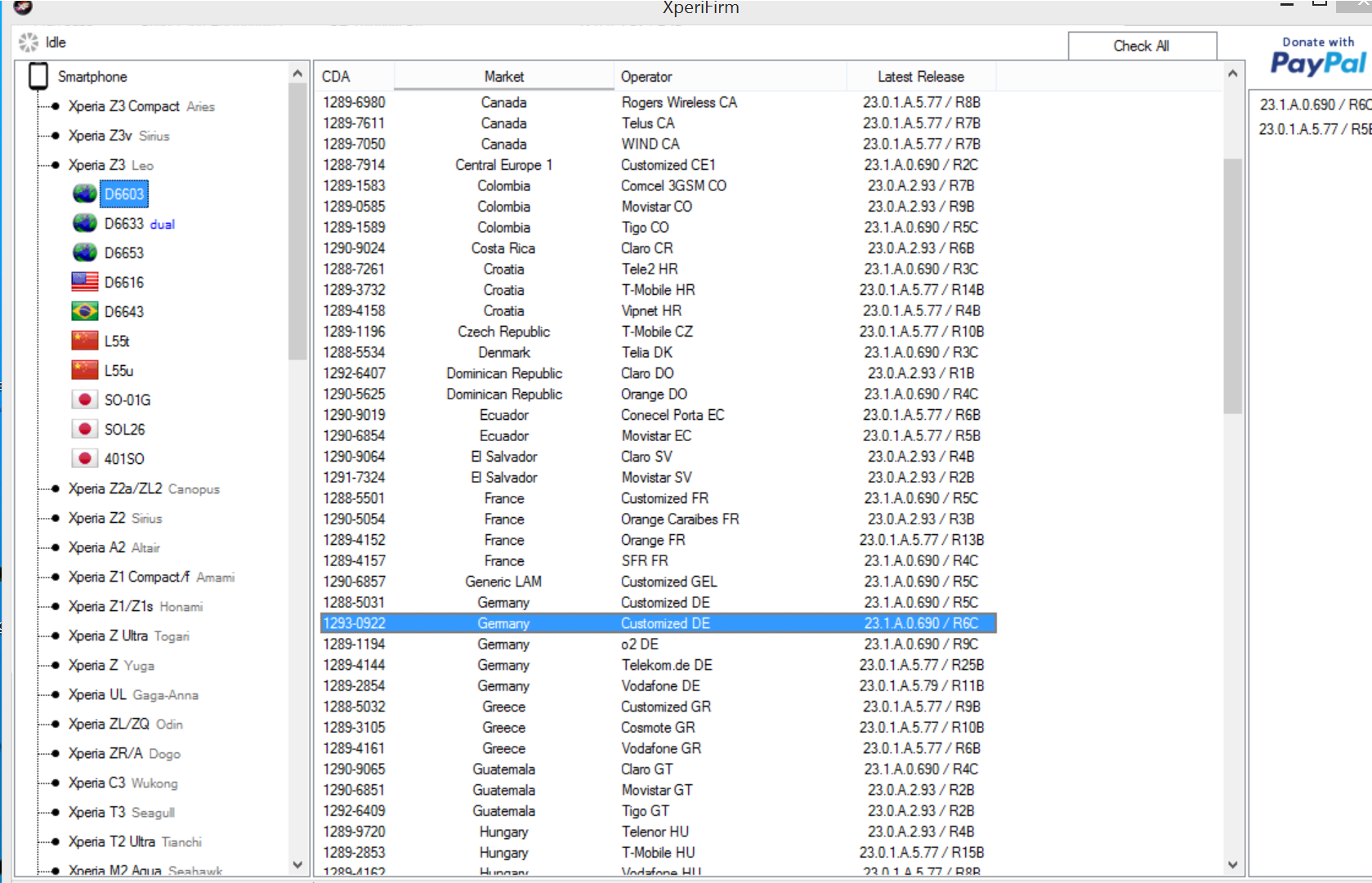Select the Telekom.de DE row
Screen dimensions: 1372x883
point(658,665)
